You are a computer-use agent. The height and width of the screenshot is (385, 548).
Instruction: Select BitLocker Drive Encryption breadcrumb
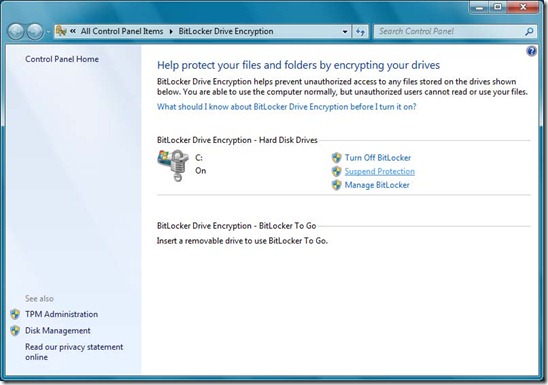point(226,31)
